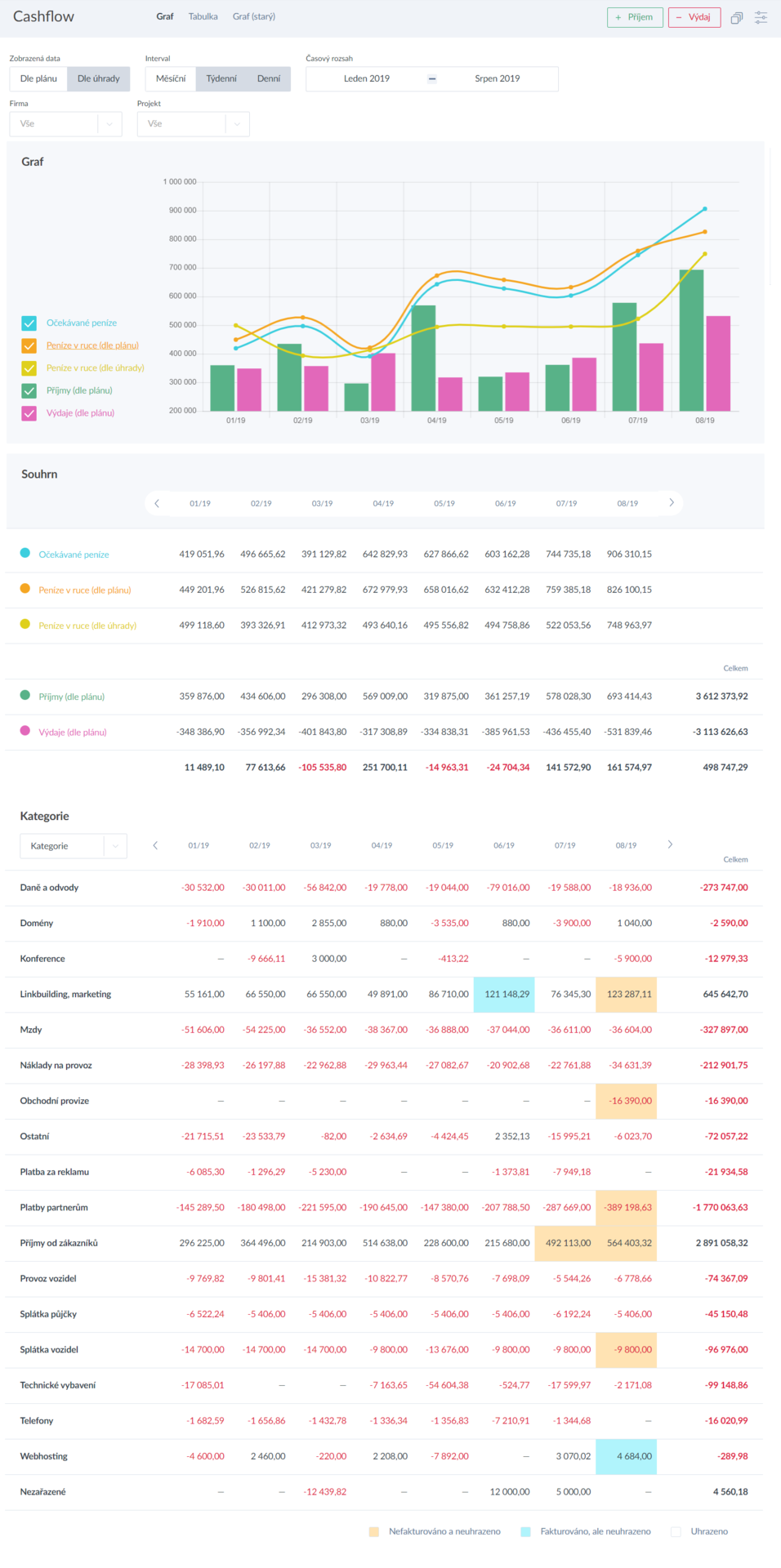
Task: Click the Leden 2019 start date field
Action: pos(367,79)
